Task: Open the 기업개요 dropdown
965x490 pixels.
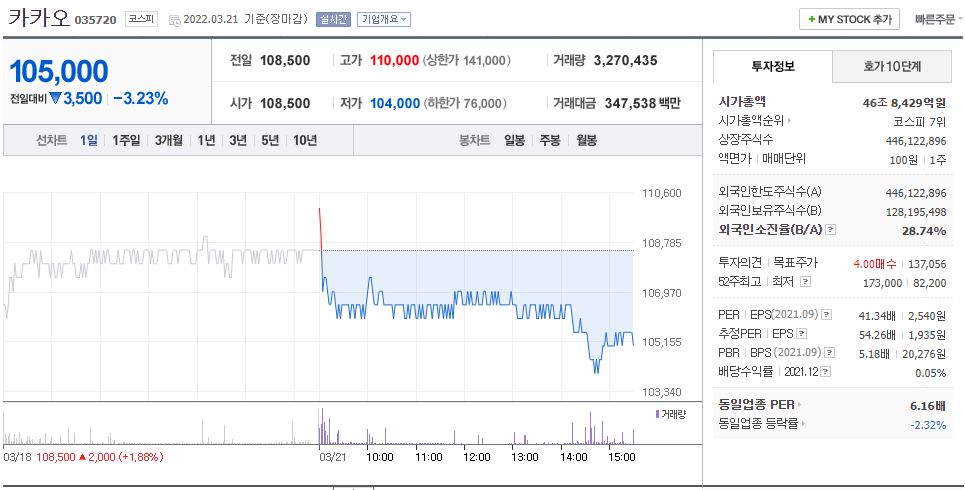Action: pos(383,20)
